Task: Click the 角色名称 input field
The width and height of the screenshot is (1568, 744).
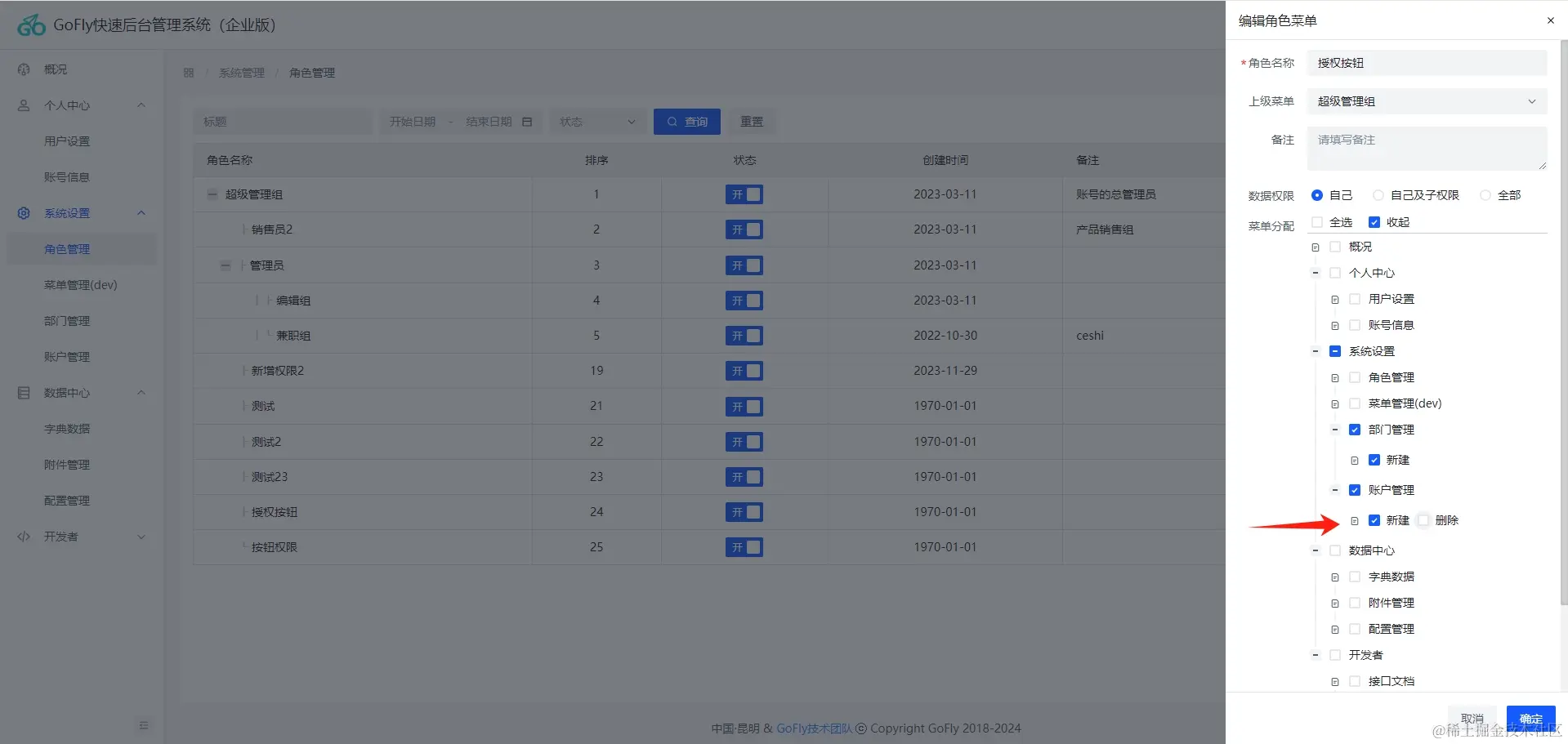Action: coord(1427,63)
